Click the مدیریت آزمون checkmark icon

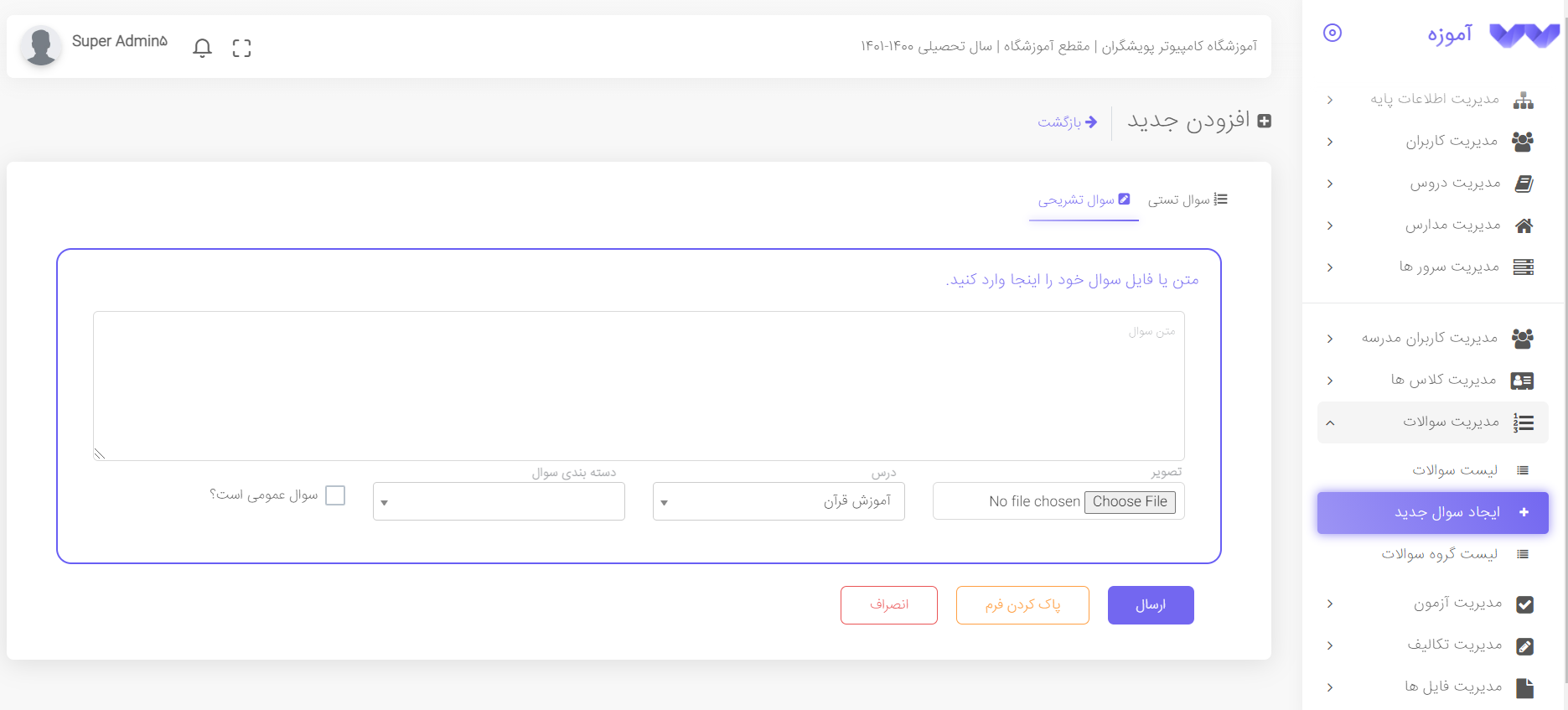pyautogui.click(x=1524, y=604)
